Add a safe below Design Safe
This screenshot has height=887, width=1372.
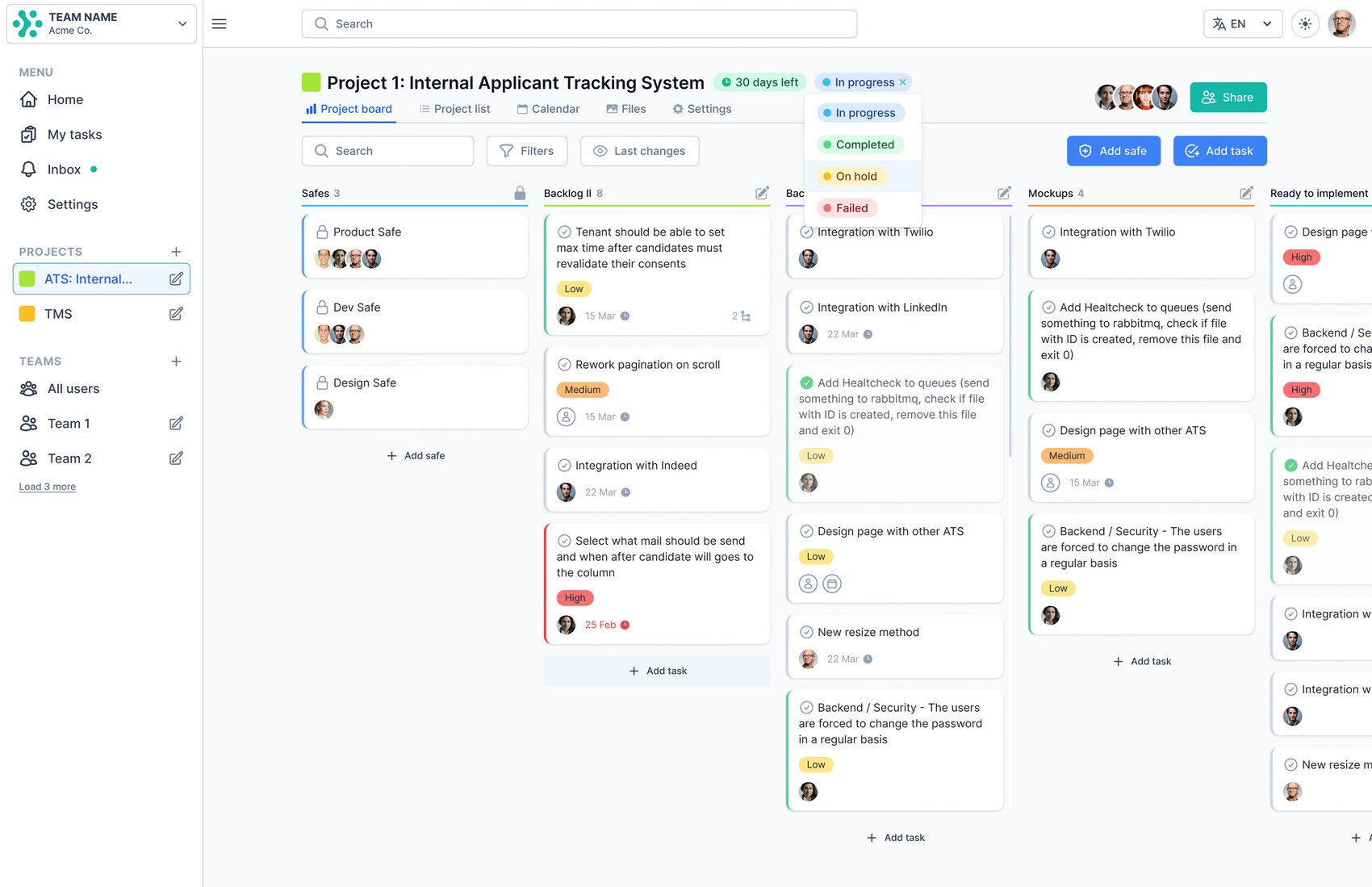[x=415, y=456]
